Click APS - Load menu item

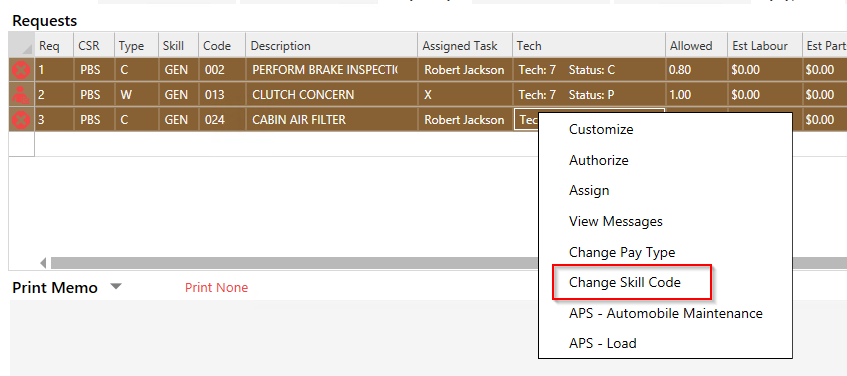pos(602,344)
